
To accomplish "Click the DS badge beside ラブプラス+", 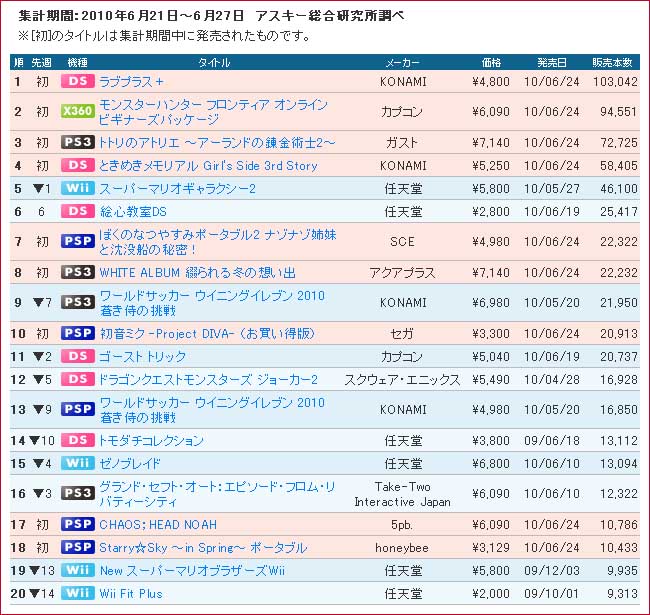I will [x=78, y=81].
